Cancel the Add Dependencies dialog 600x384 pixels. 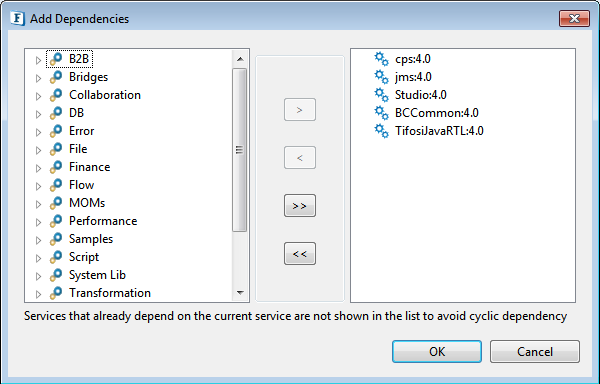pos(535,351)
